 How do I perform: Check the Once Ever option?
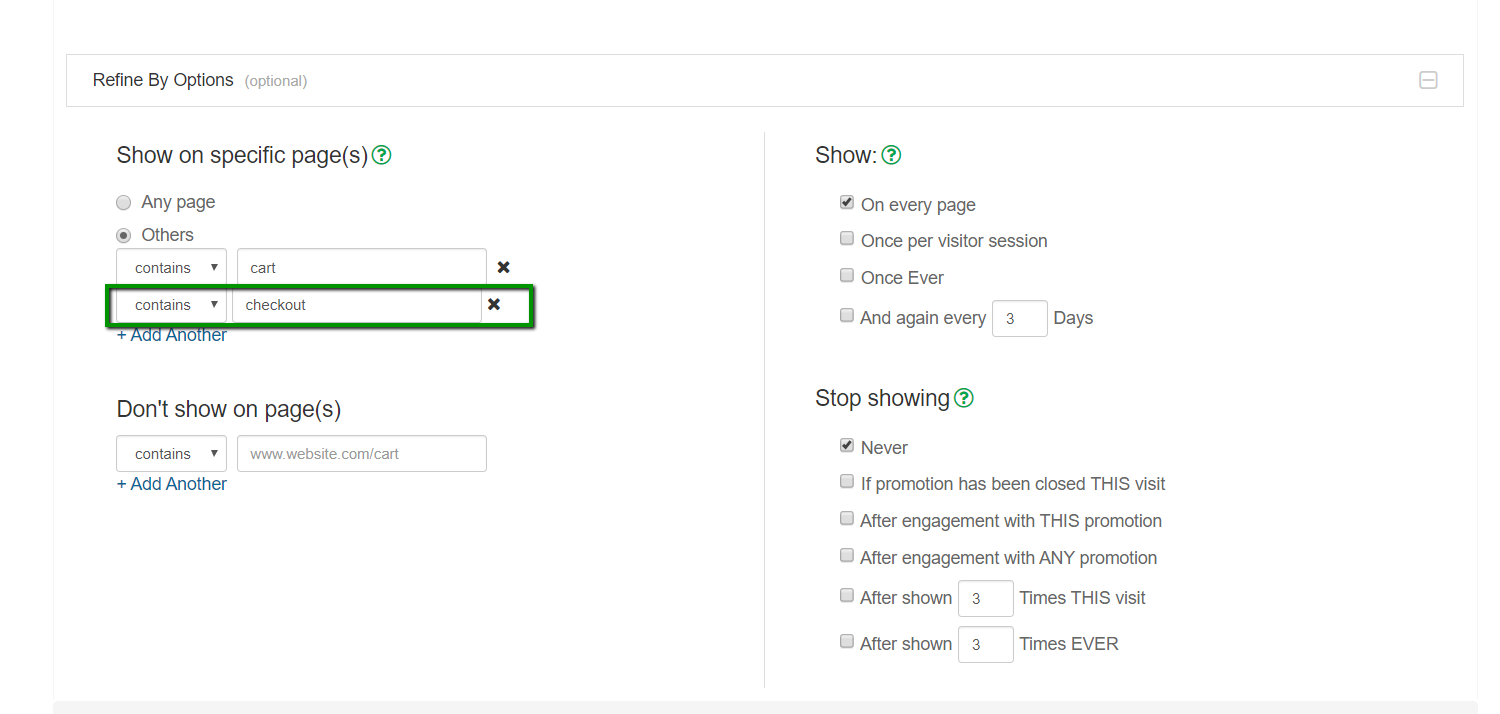(x=847, y=276)
